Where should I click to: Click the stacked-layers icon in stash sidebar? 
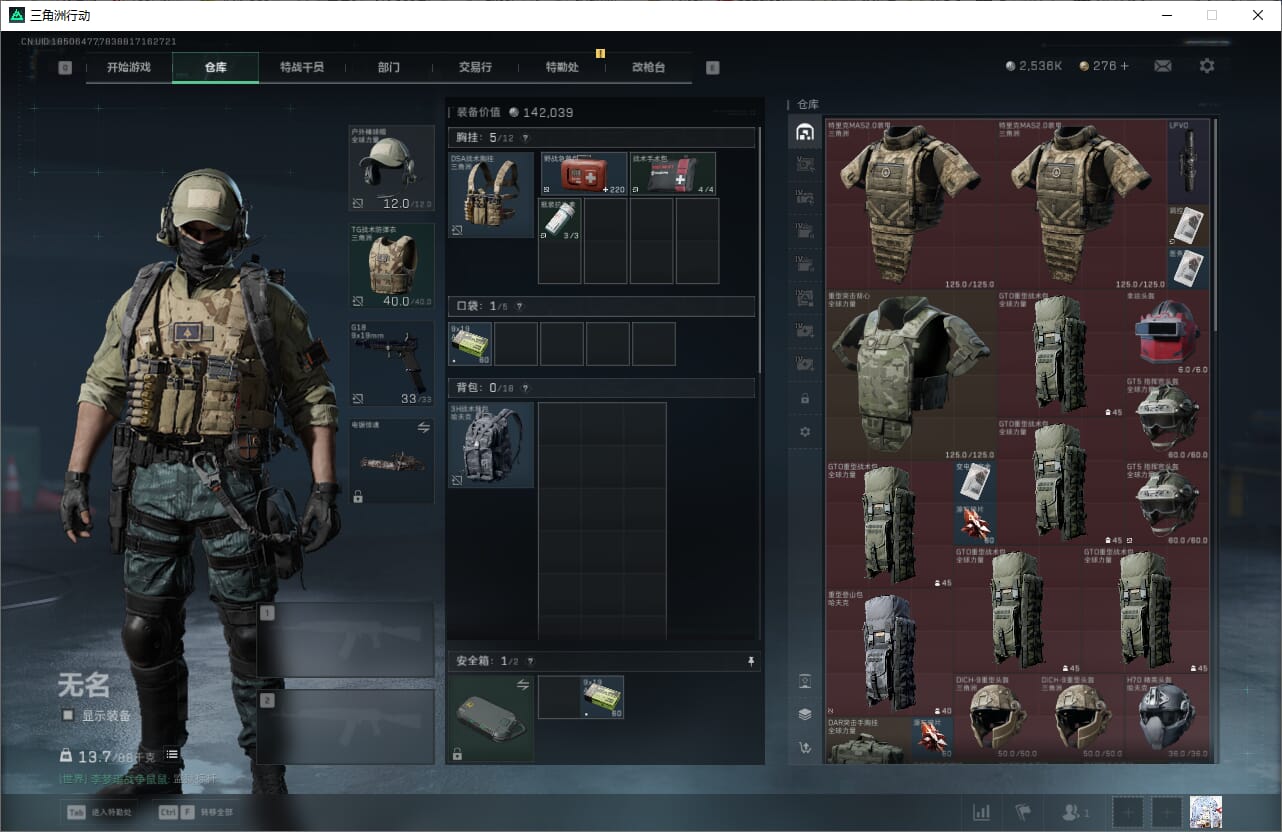[x=805, y=714]
